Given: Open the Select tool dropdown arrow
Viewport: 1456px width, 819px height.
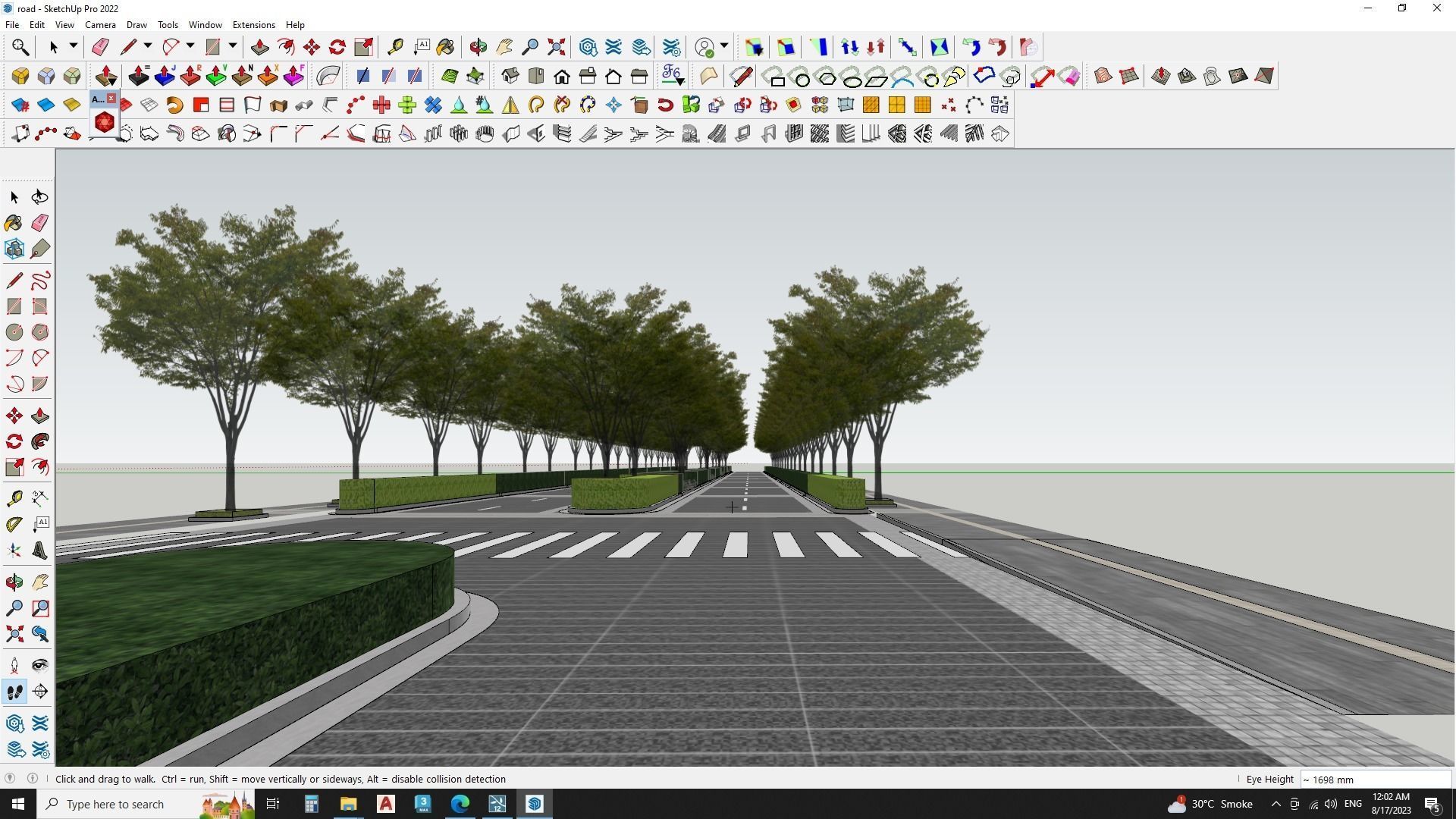Looking at the screenshot, I should coord(74,47).
